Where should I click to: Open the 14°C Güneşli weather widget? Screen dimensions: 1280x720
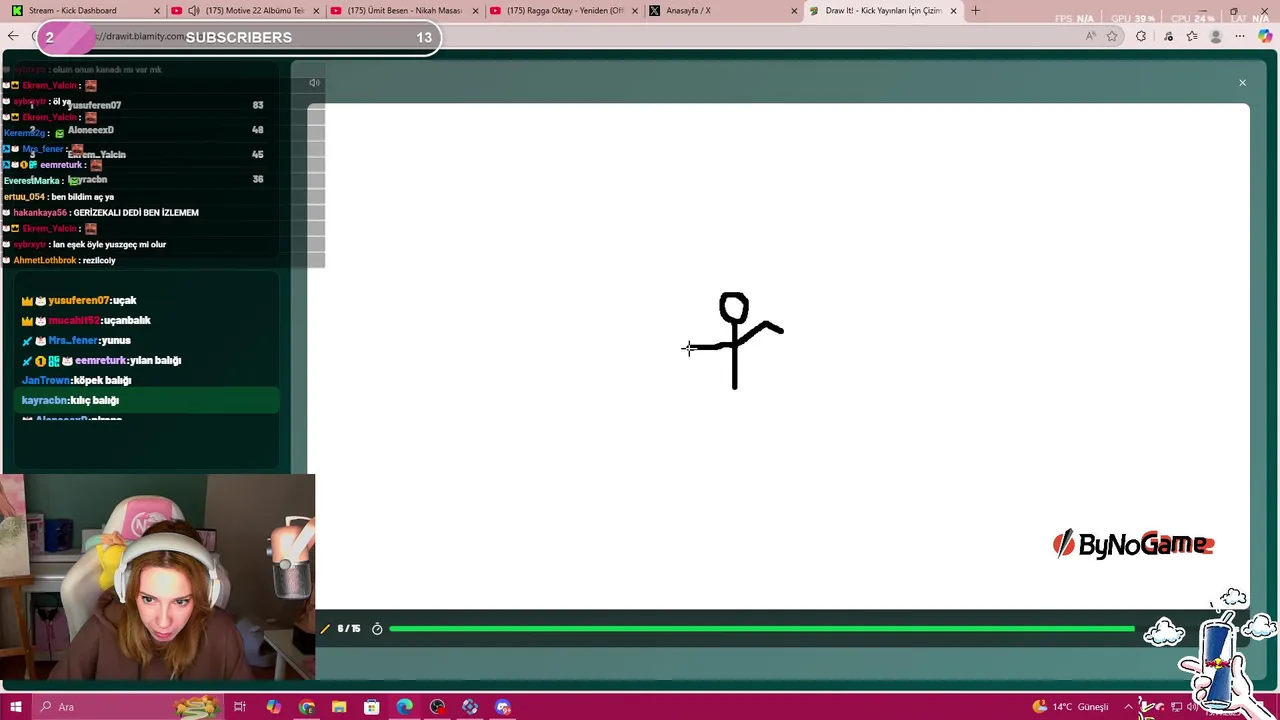[x=1071, y=707]
